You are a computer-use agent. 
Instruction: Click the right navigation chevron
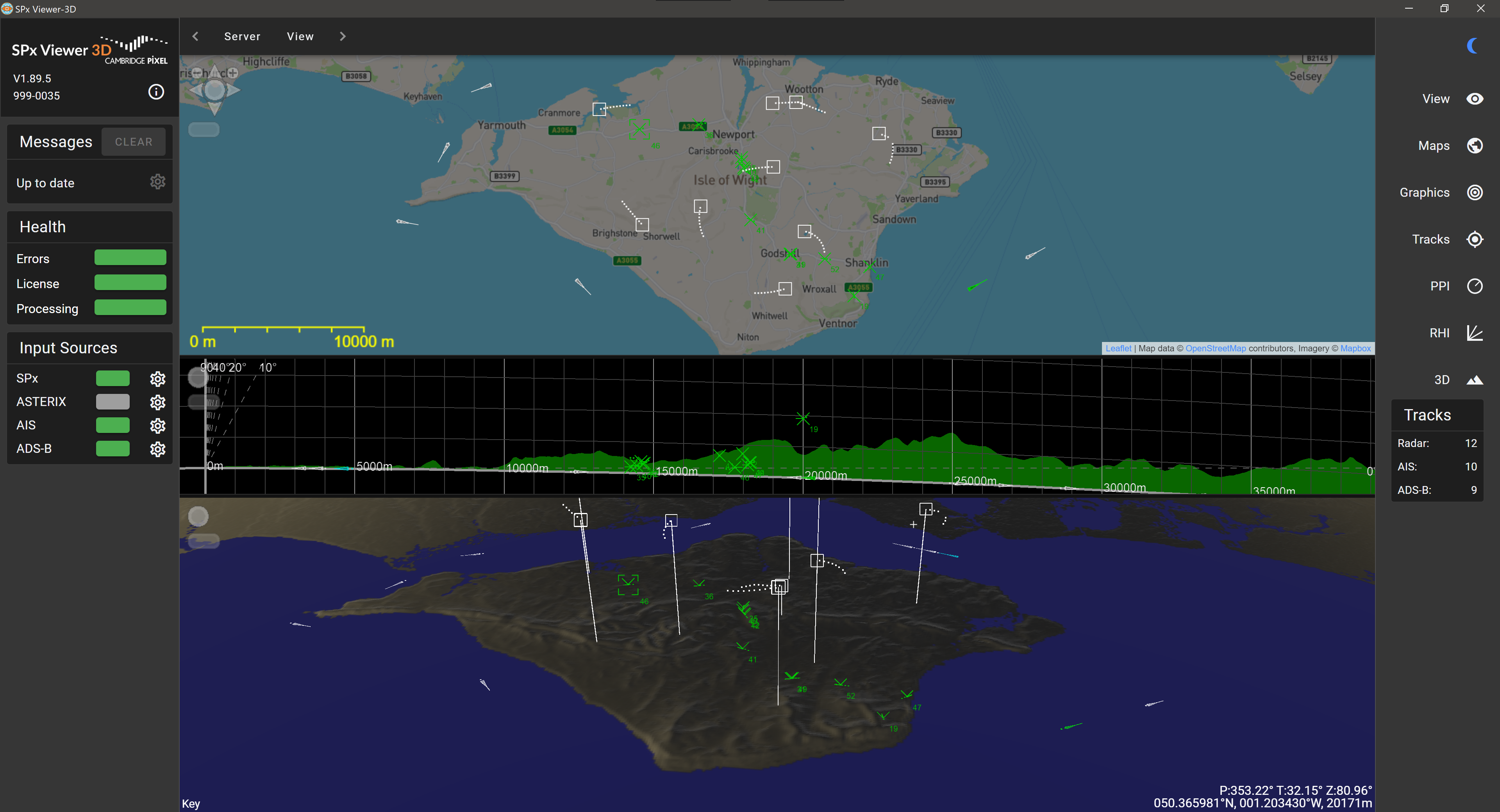[x=343, y=36]
